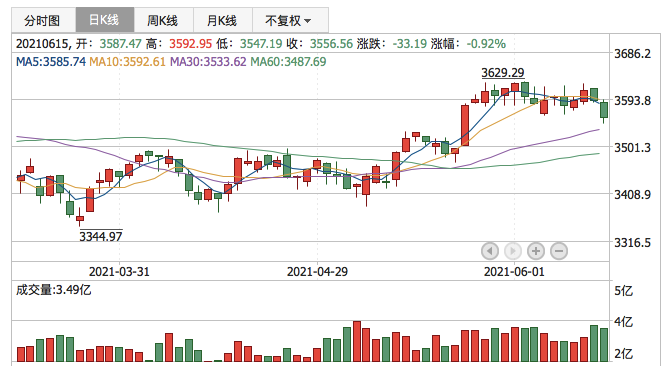The height and width of the screenshot is (370, 671).
Task: Click the 3501.3 price axis value
Action: [x=632, y=148]
